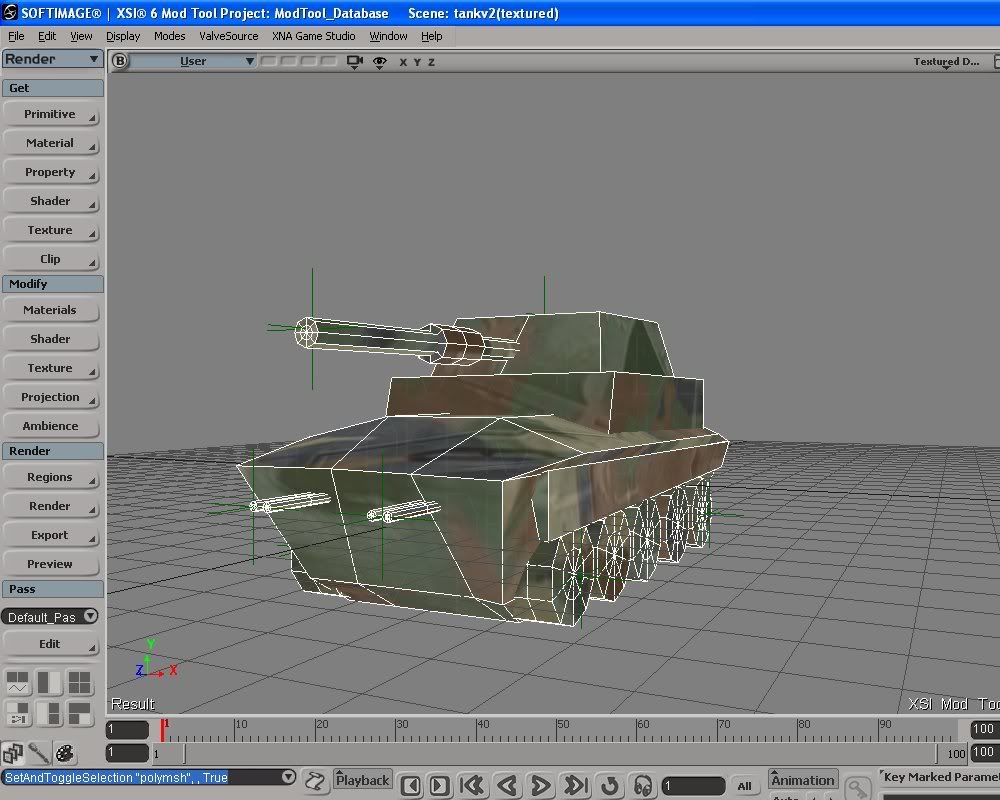This screenshot has width=1000, height=800.
Task: Open the Get Texture menu
Action: click(50, 230)
